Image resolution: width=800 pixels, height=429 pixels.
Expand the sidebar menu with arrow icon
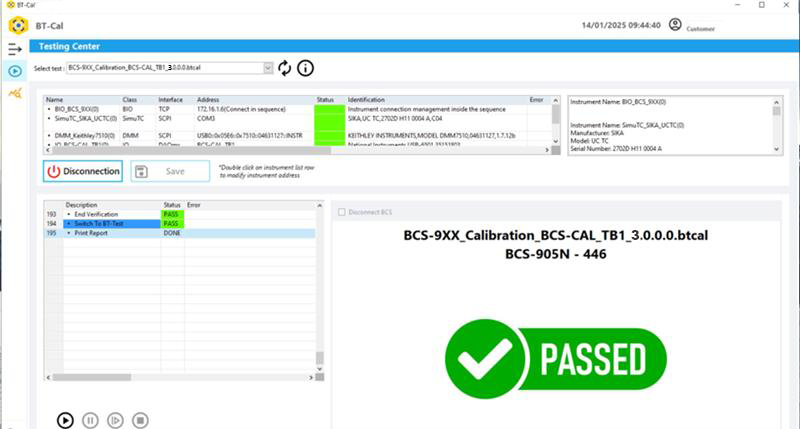coord(15,48)
